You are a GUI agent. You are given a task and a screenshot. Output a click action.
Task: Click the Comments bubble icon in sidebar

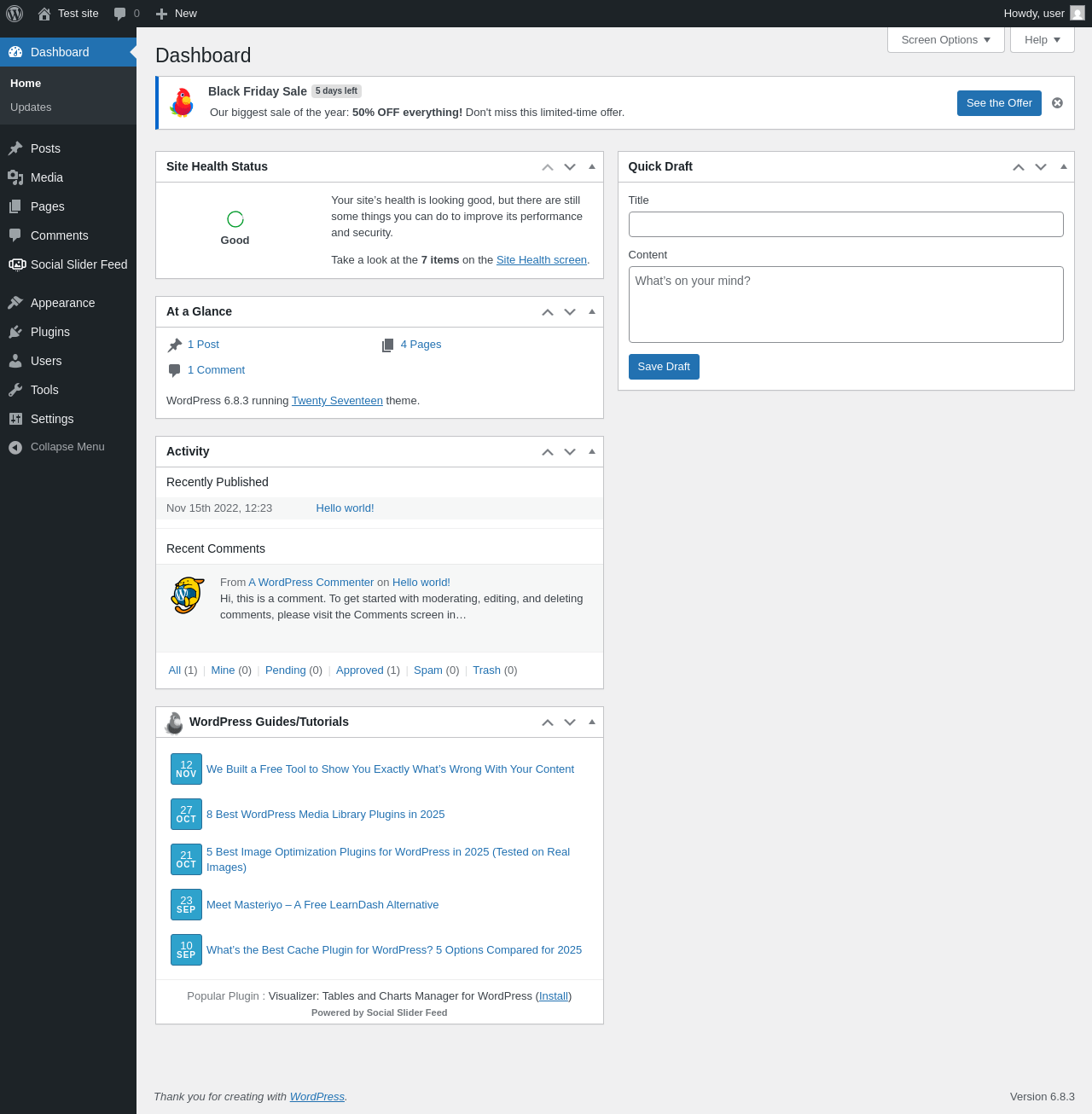[15, 235]
